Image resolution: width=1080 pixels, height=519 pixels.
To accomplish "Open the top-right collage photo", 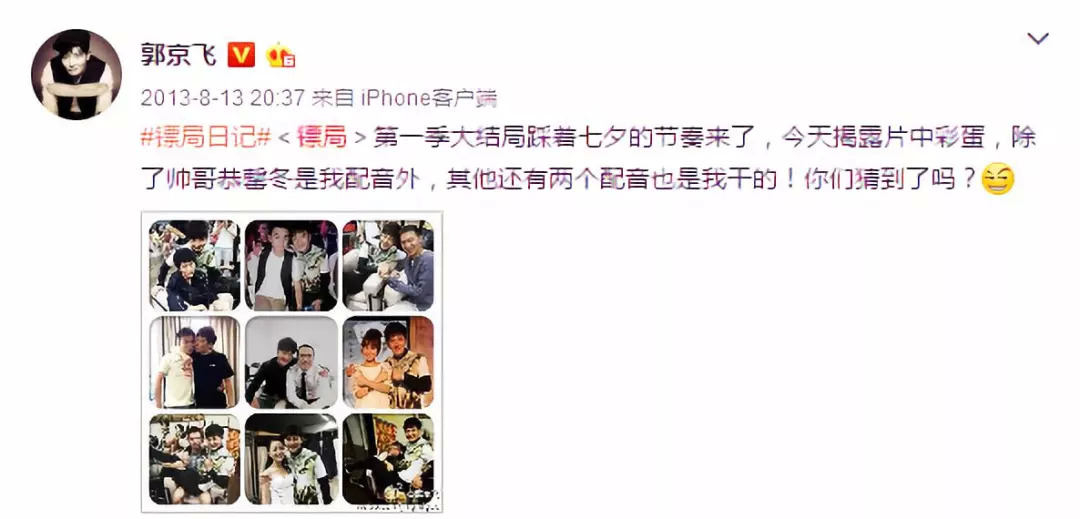I will pyautogui.click(x=388, y=266).
